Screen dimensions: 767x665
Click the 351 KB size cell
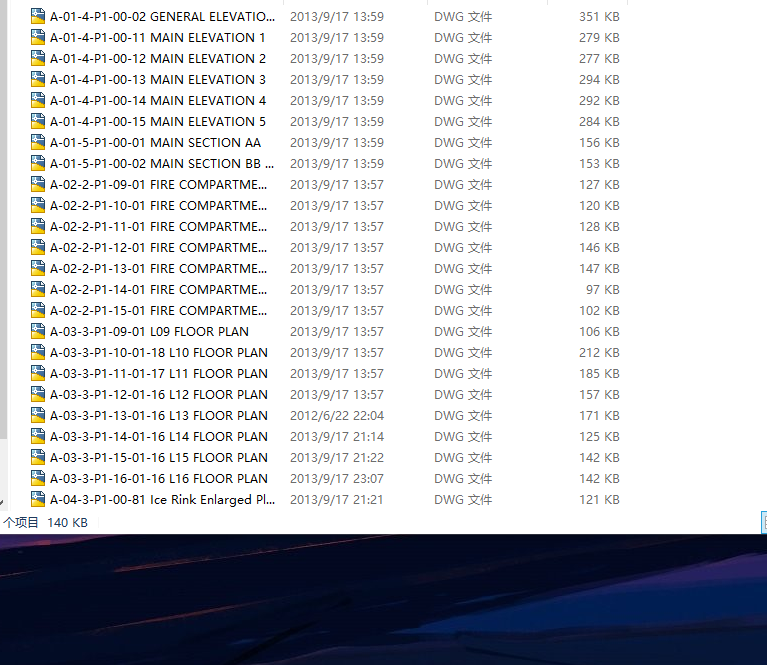coord(599,17)
